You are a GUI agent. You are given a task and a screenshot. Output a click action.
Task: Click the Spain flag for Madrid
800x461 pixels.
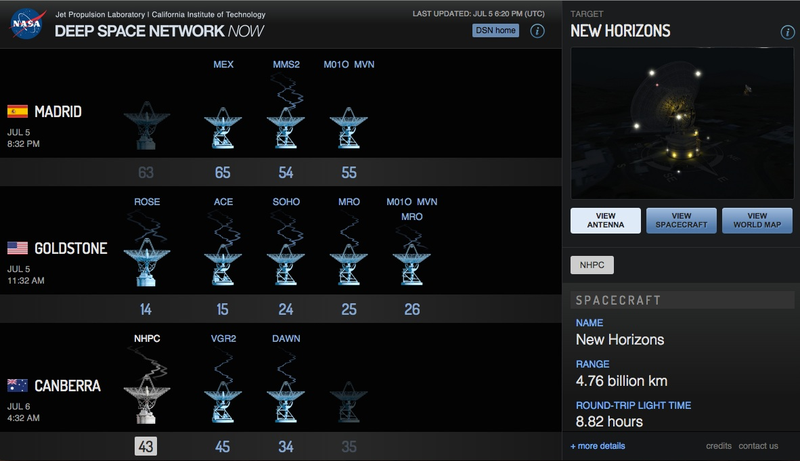coord(17,111)
